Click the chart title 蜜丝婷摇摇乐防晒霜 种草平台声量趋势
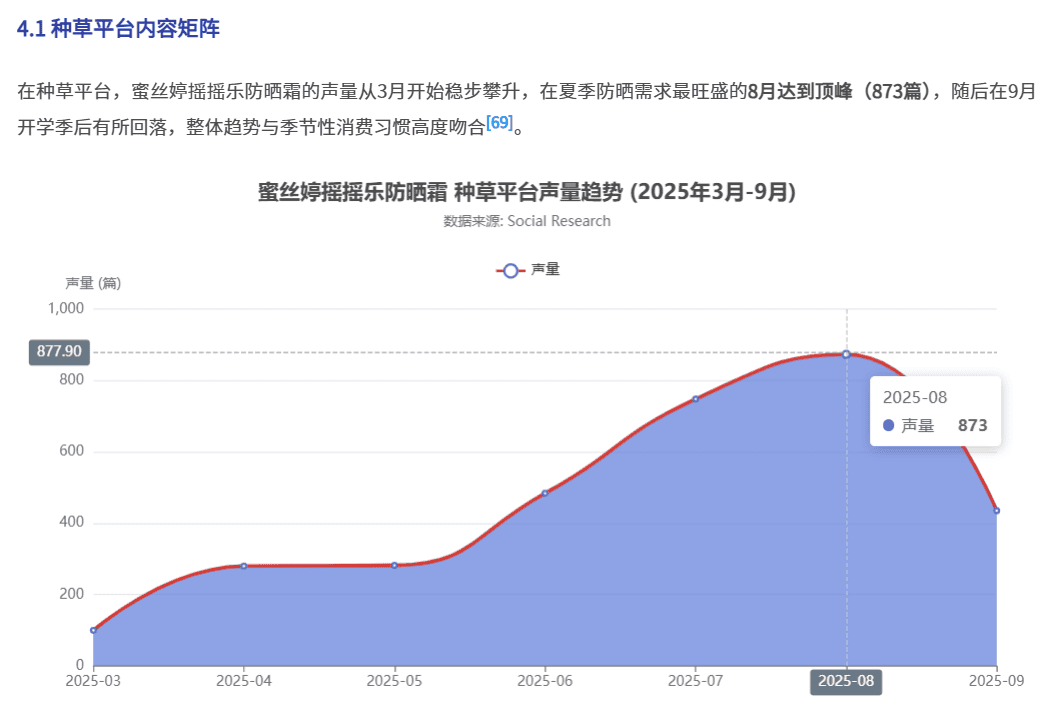 tap(527, 192)
